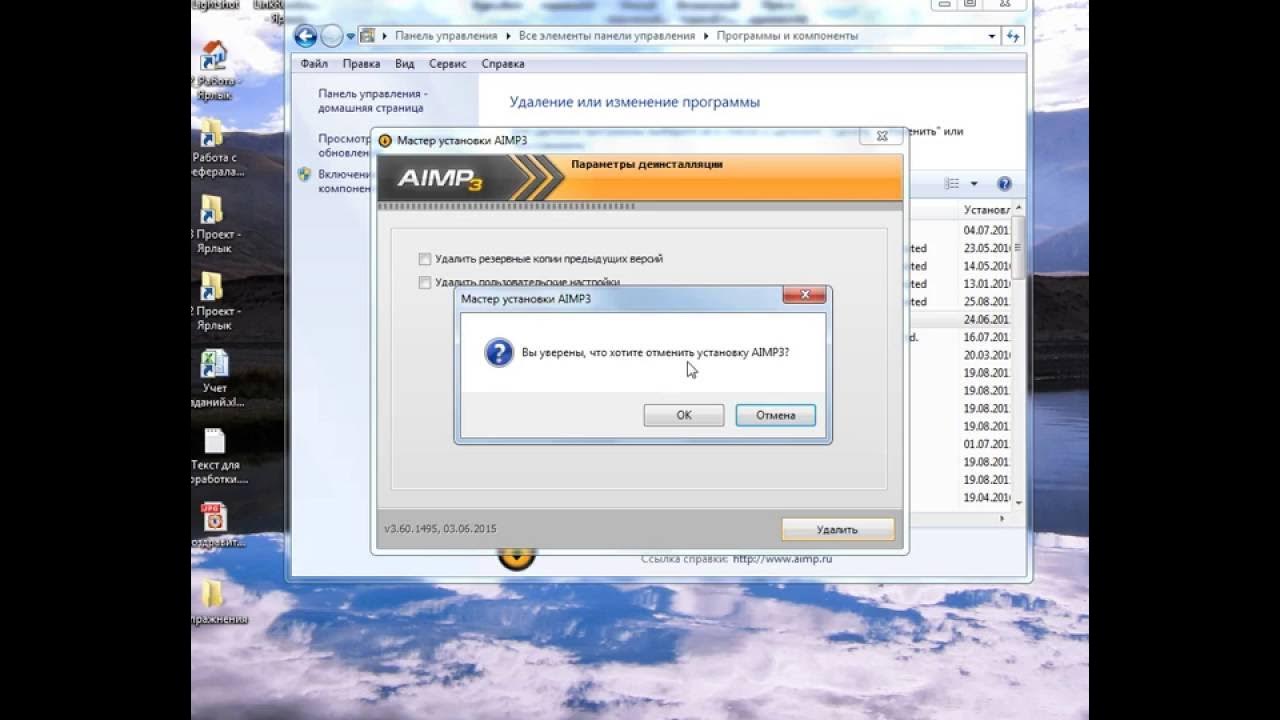Expand arrow before 'Все элементы панели управления'

[x=508, y=36]
